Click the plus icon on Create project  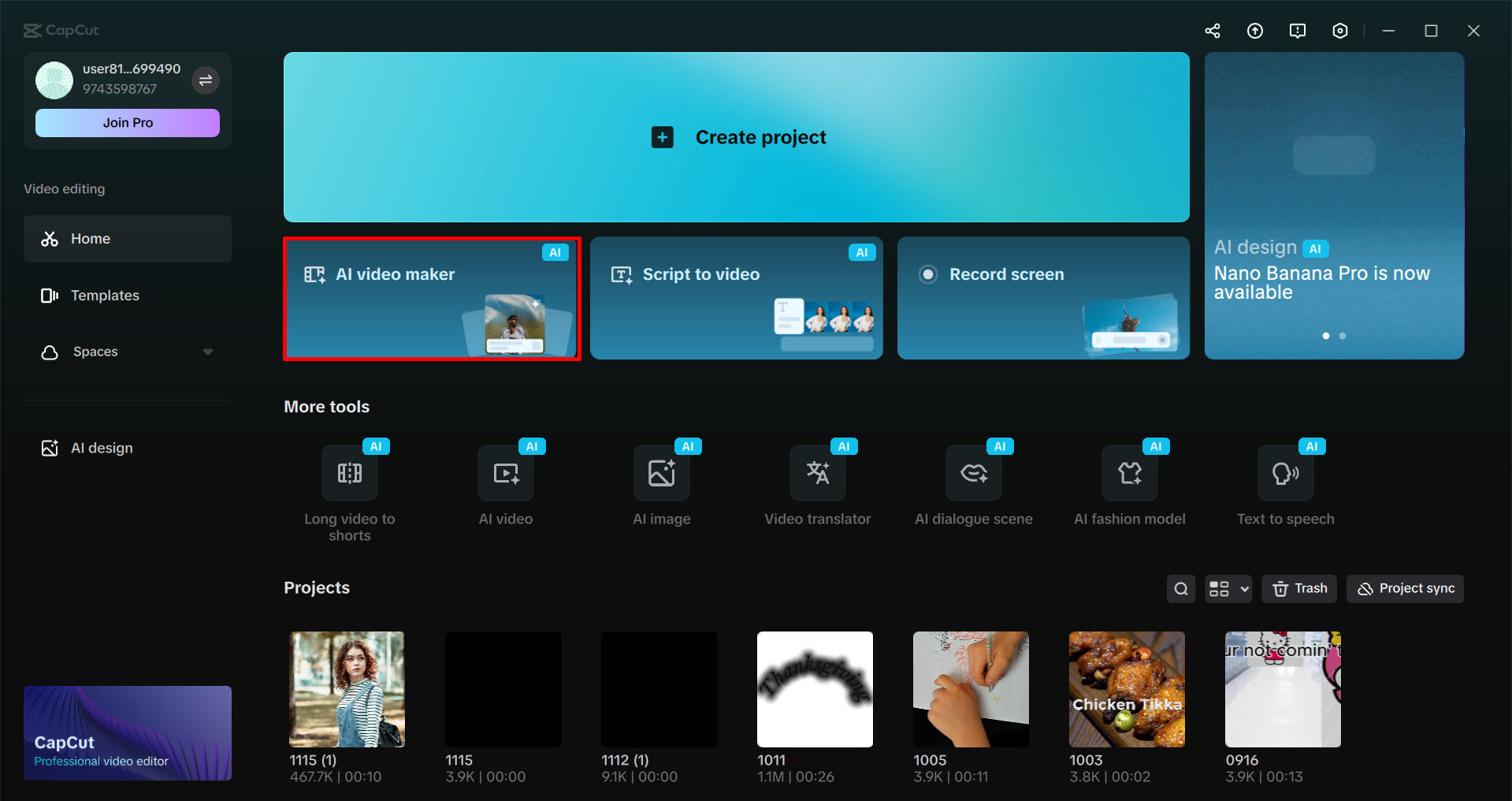click(663, 137)
